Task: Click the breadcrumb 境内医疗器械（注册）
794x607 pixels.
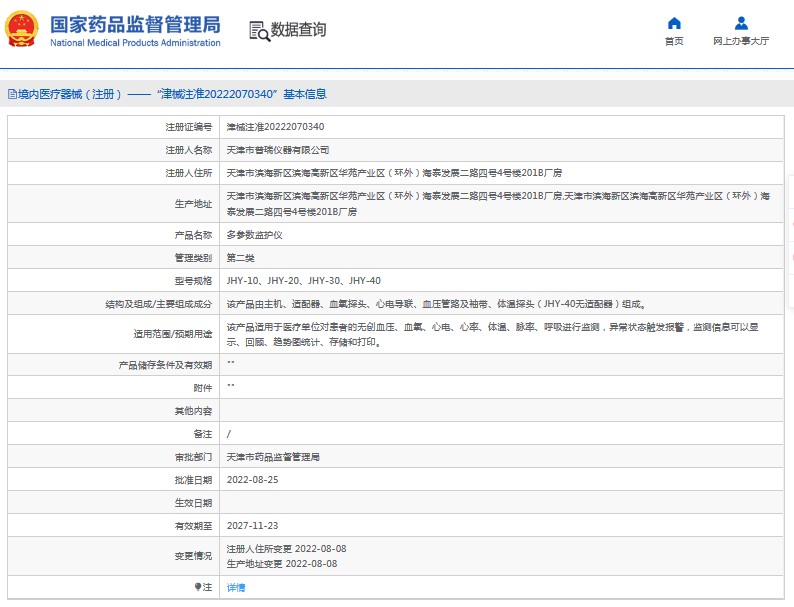Action: 70,94
